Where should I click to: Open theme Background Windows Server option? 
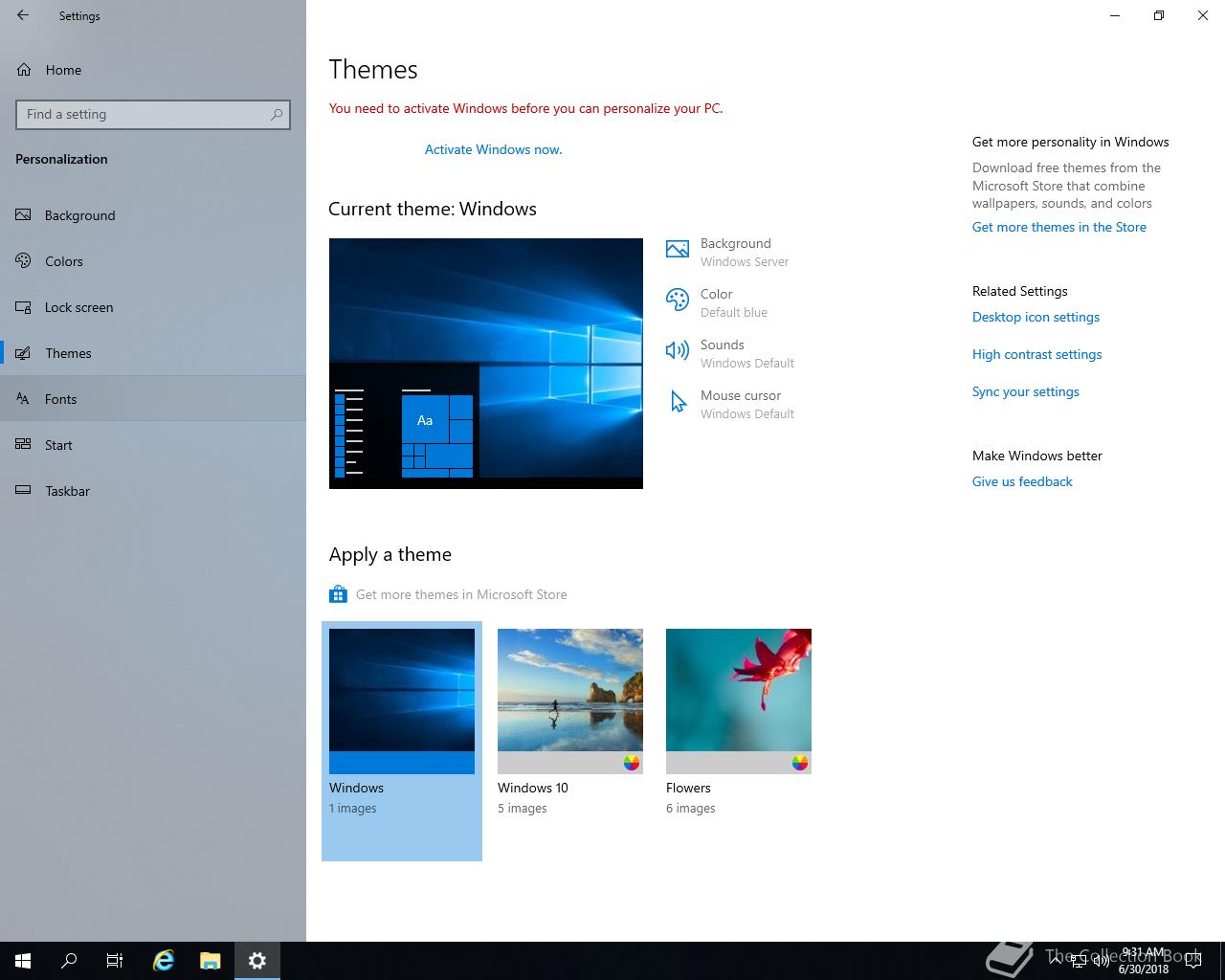(x=731, y=252)
